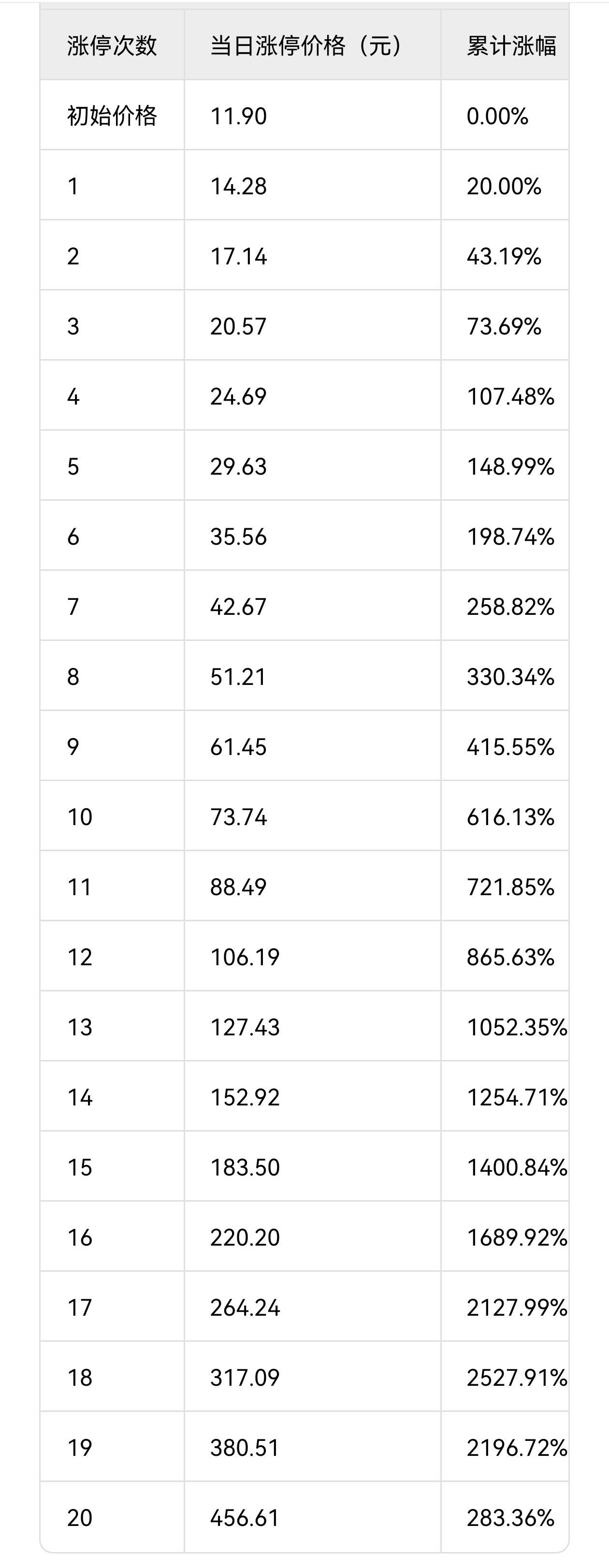Select the final price cell 456.61

(x=245, y=1518)
